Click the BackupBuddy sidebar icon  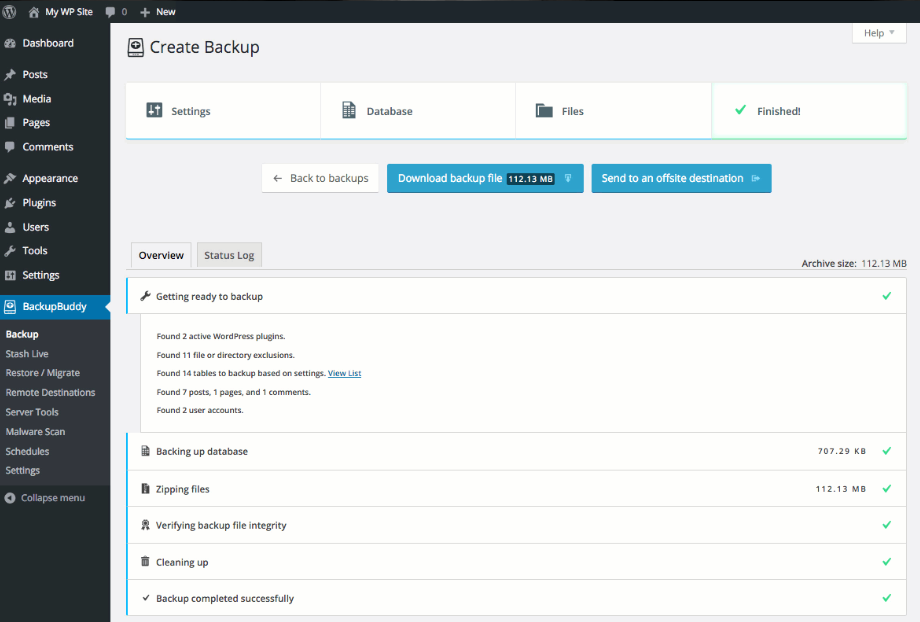pos(10,306)
